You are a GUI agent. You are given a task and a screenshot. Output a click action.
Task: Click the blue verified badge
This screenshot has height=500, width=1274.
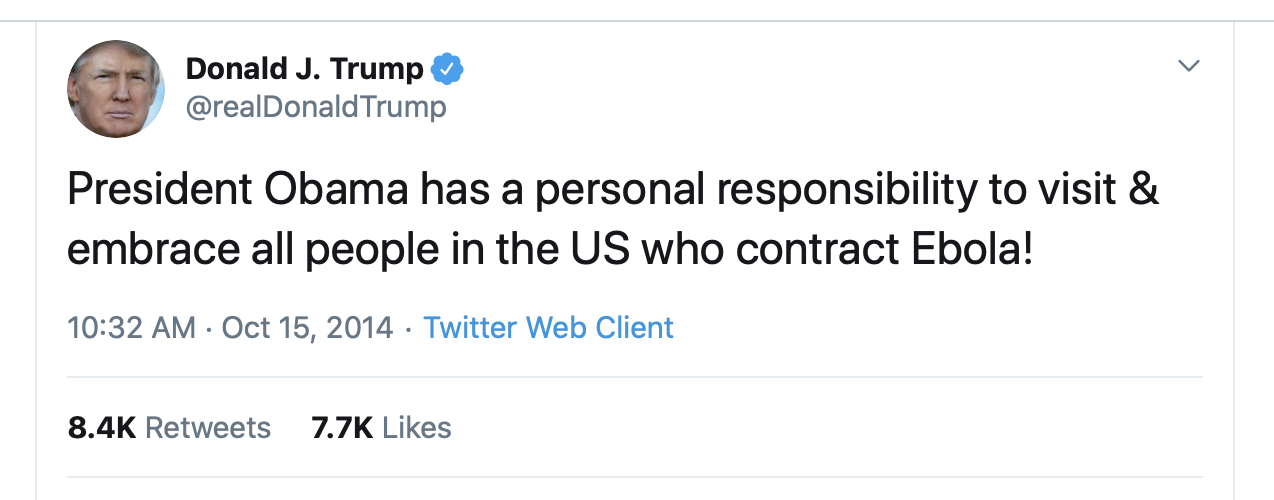447,69
